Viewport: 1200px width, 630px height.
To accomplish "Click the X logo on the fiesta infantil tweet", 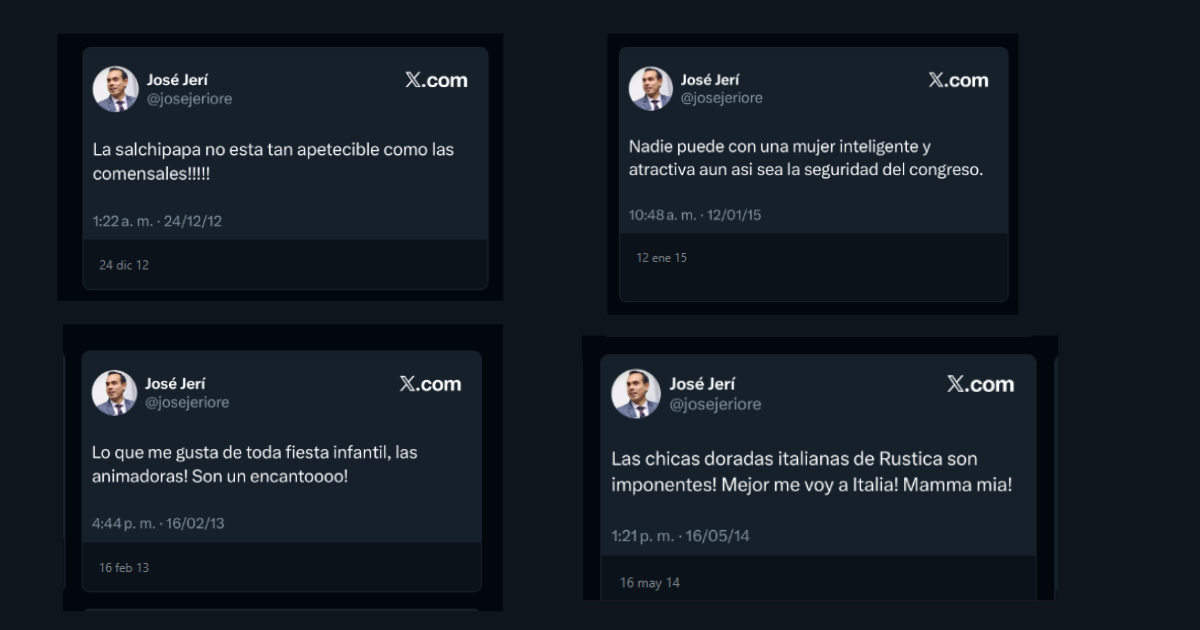I will 428,383.
